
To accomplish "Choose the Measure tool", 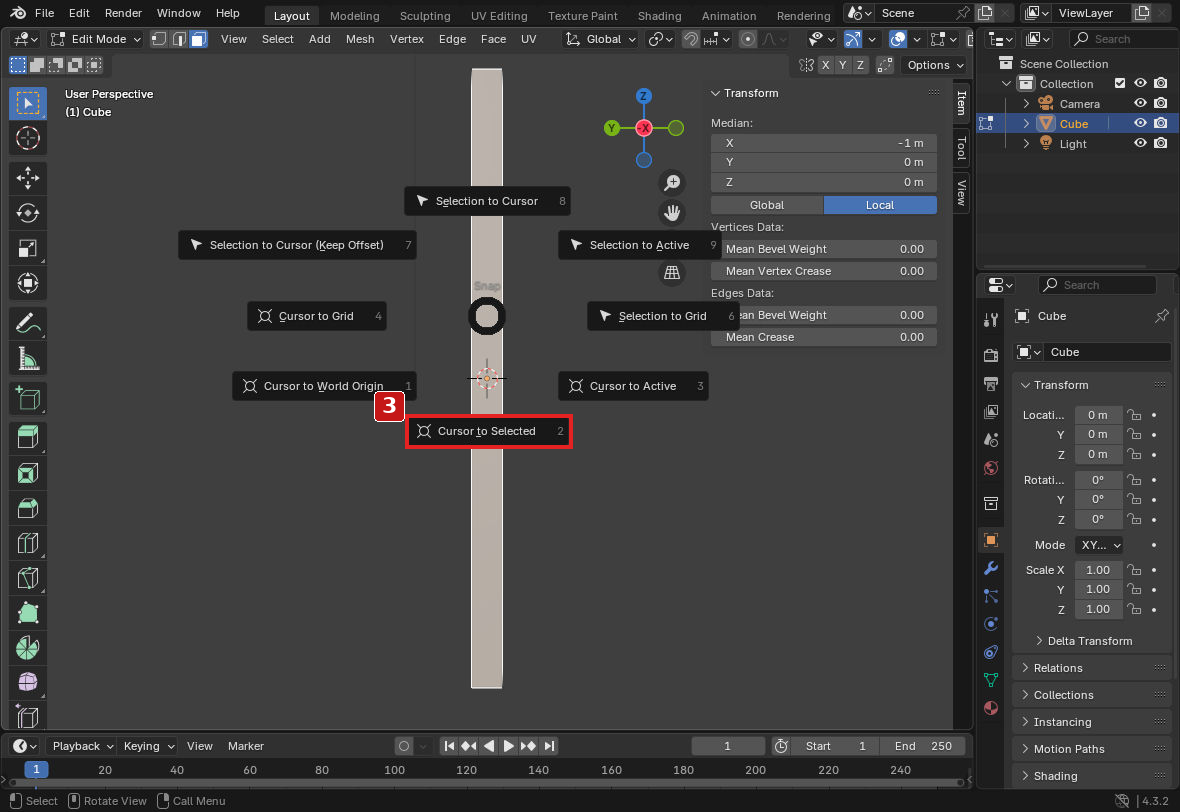I will pyautogui.click(x=28, y=359).
